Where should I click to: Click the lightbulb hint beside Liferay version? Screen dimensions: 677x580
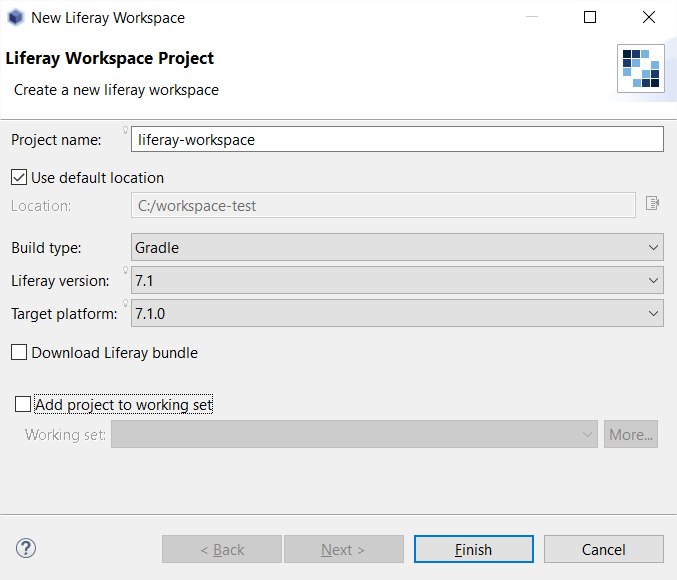pos(125,270)
